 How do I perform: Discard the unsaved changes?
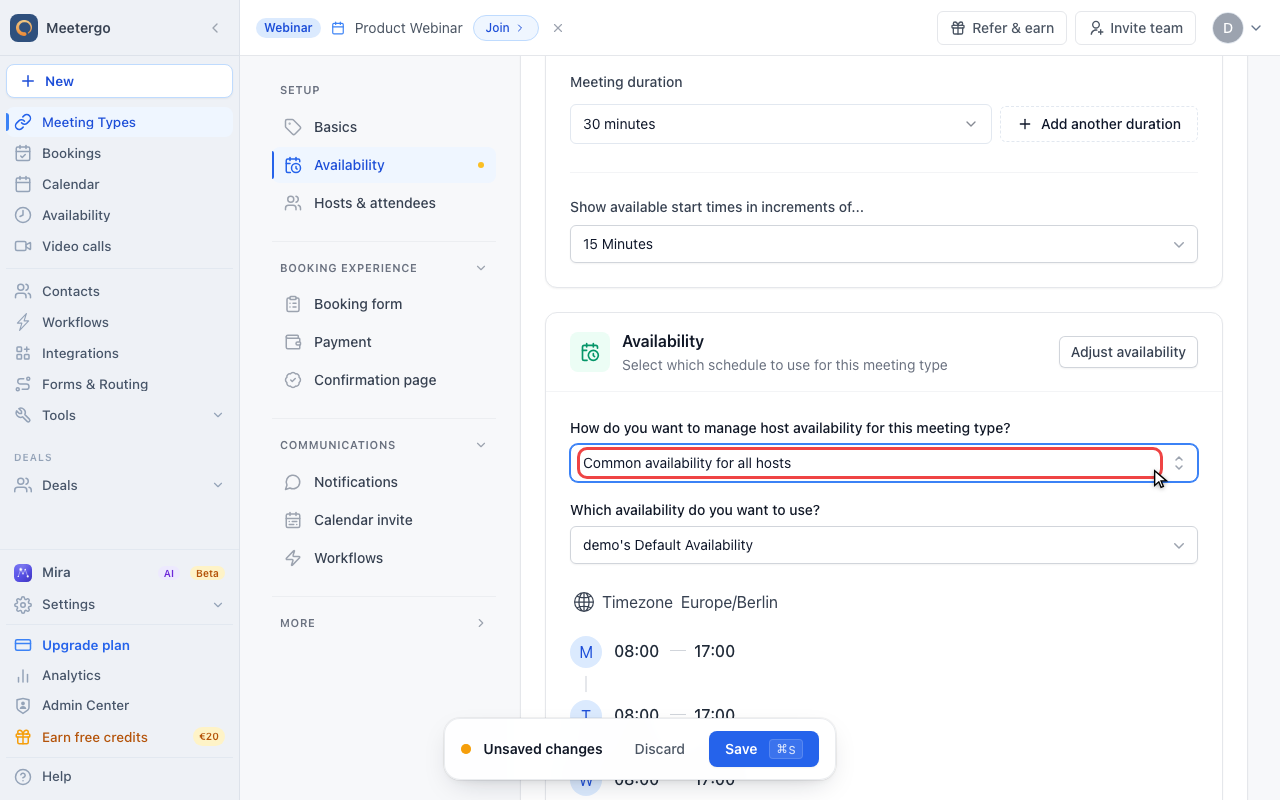pyautogui.click(x=660, y=749)
